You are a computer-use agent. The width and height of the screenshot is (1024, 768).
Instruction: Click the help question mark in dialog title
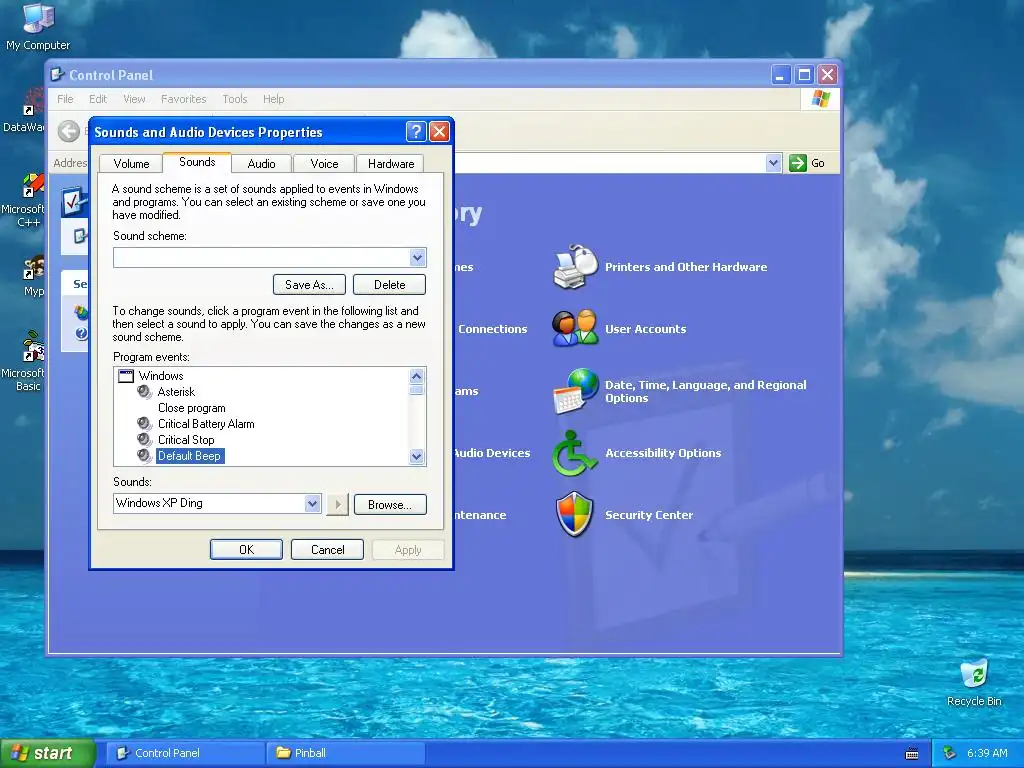pos(416,132)
